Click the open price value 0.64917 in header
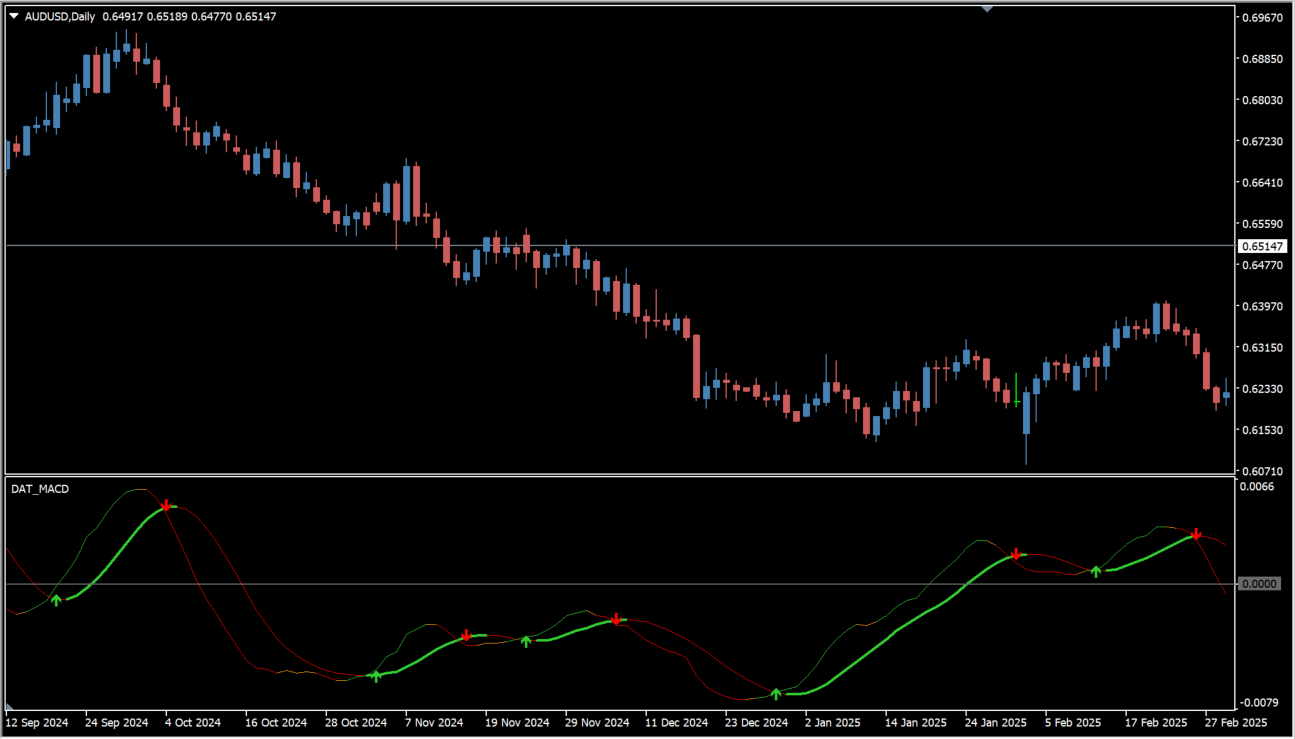Image resolution: width=1295 pixels, height=739 pixels. (124, 16)
